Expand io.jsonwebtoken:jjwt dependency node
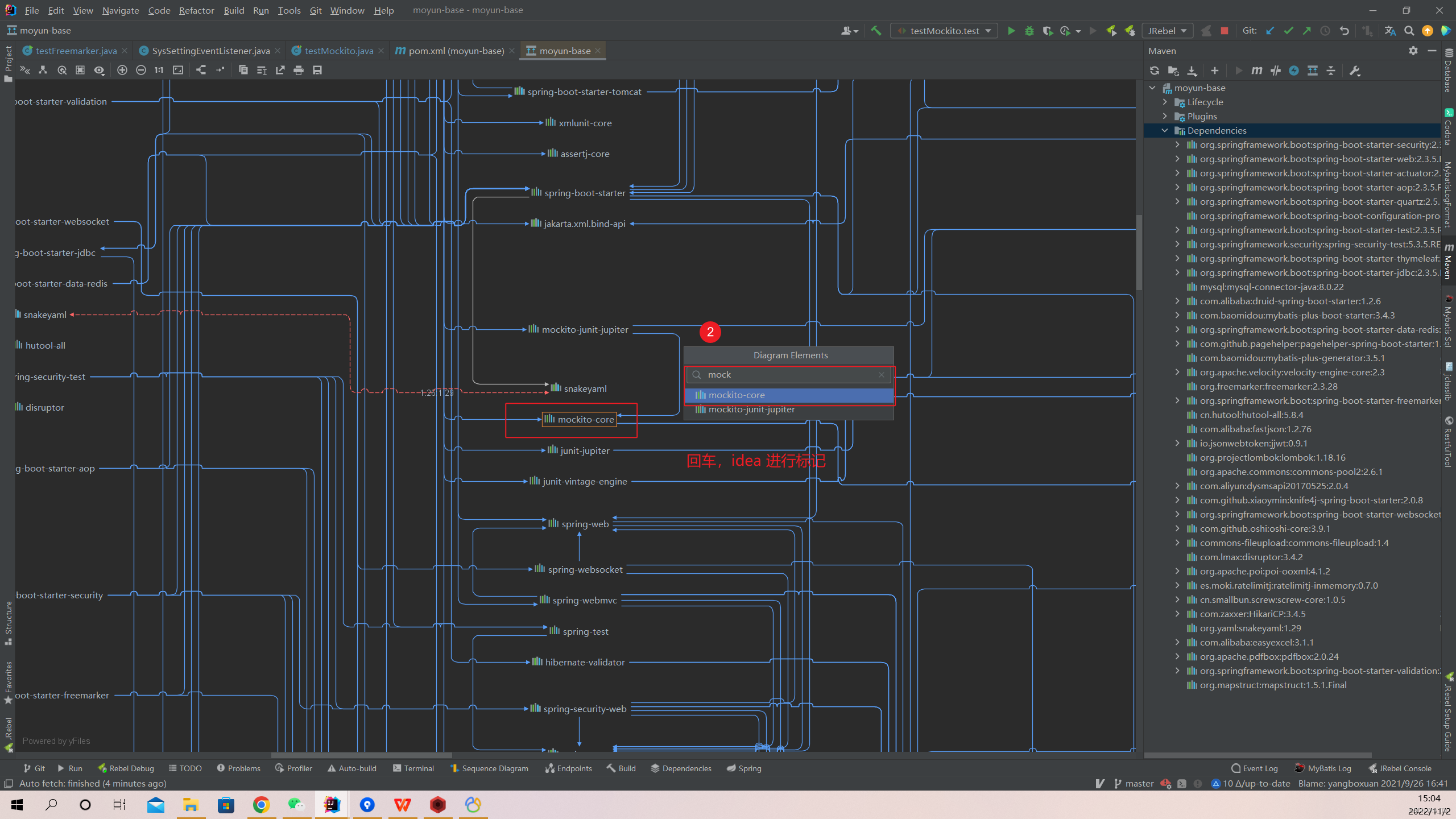The height and width of the screenshot is (819, 1456). point(1177,444)
